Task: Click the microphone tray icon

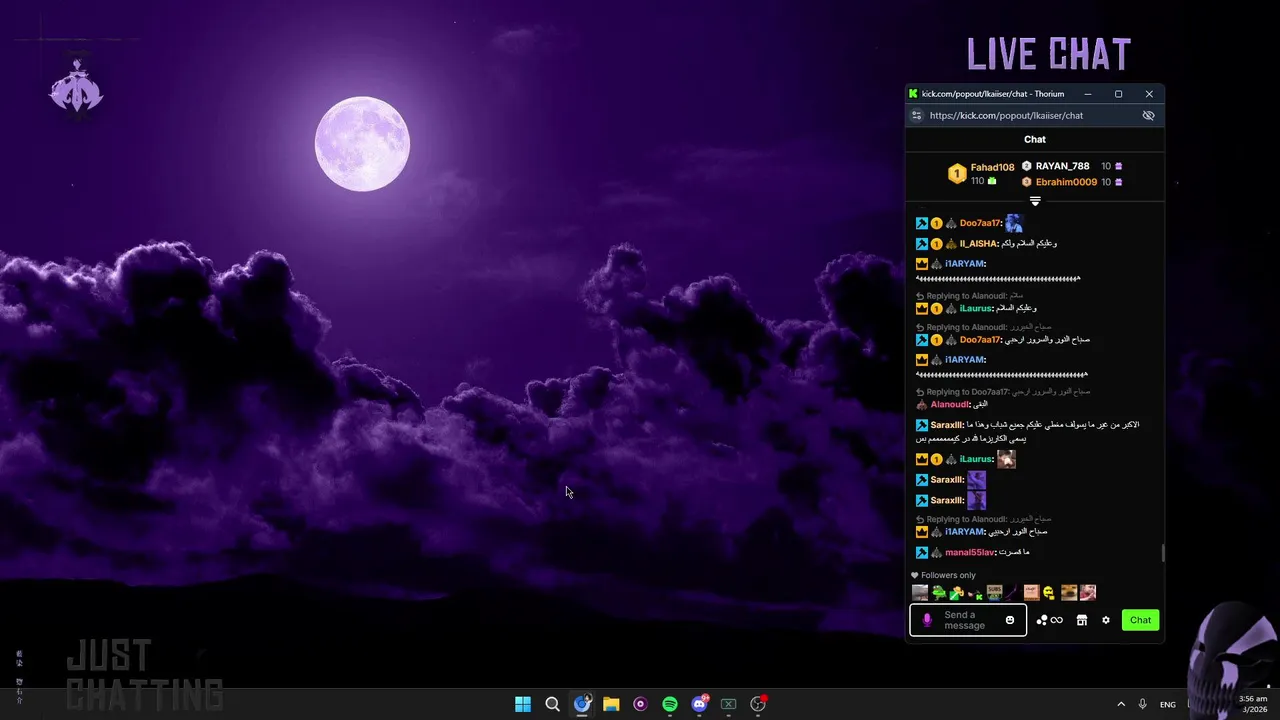Action: click(x=1142, y=704)
